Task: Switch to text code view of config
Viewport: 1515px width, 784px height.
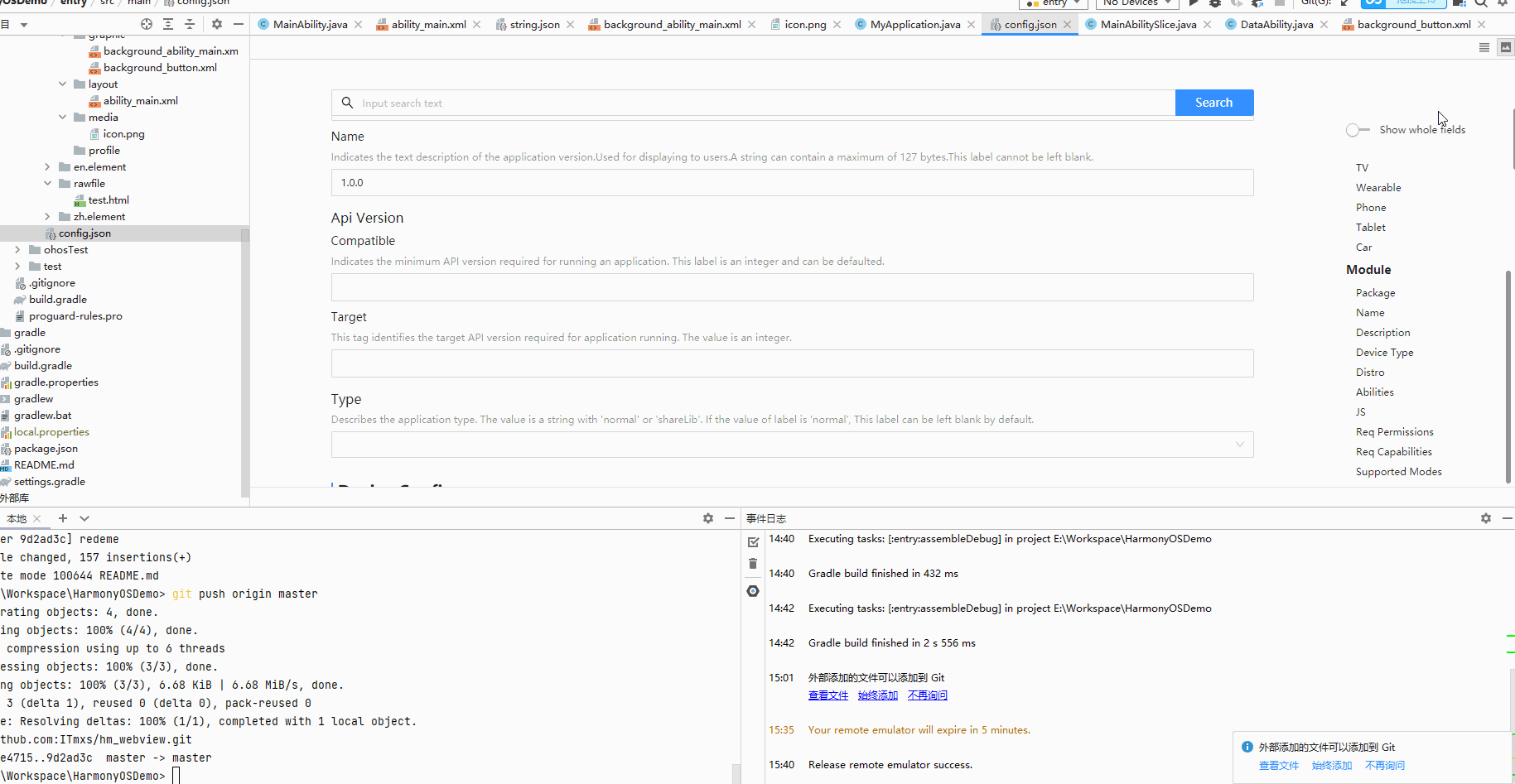Action: tap(1484, 48)
